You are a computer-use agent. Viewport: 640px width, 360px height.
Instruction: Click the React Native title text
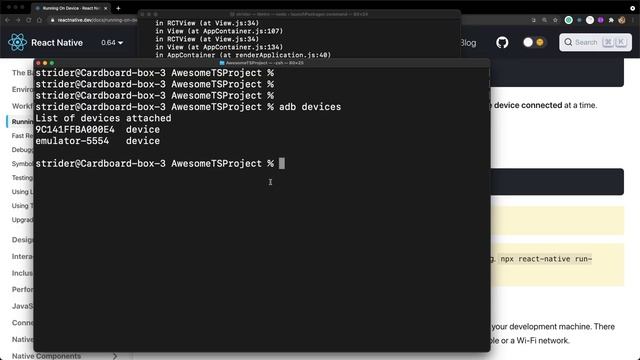click(x=57, y=42)
